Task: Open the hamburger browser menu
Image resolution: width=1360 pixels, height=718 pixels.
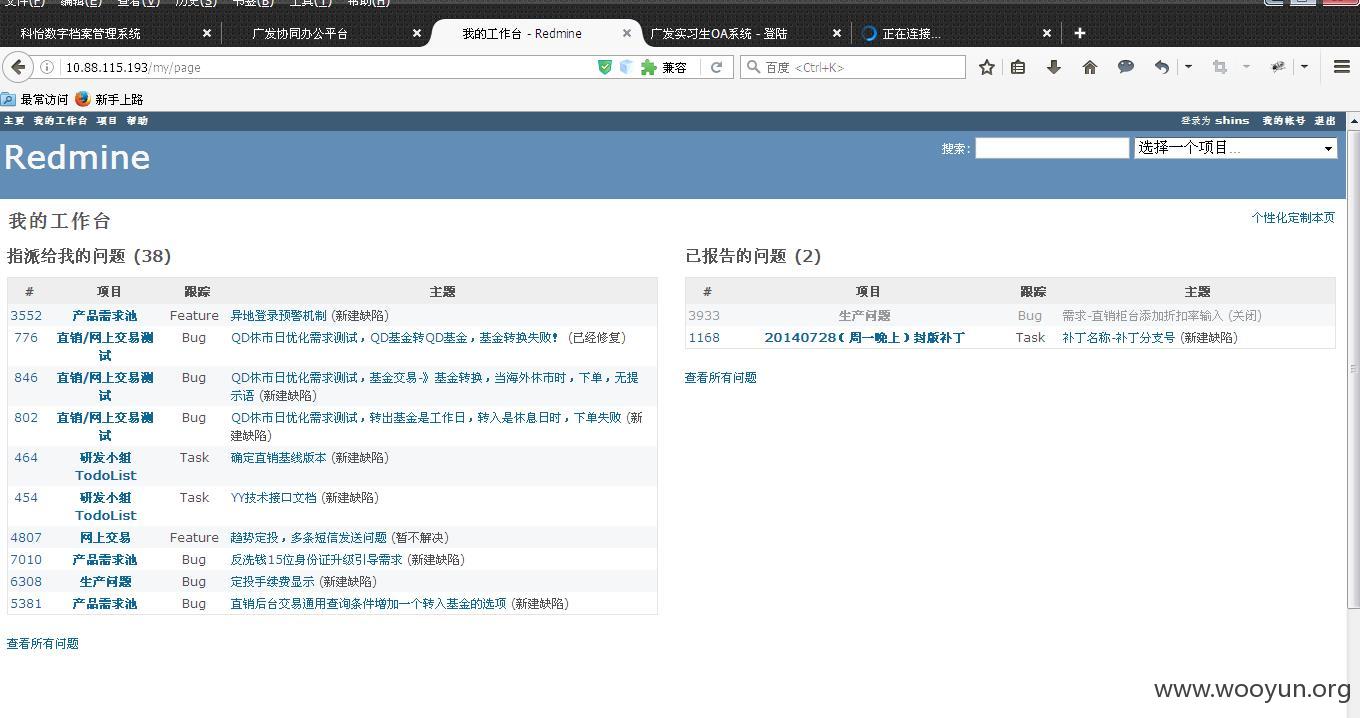Action: tap(1342, 67)
